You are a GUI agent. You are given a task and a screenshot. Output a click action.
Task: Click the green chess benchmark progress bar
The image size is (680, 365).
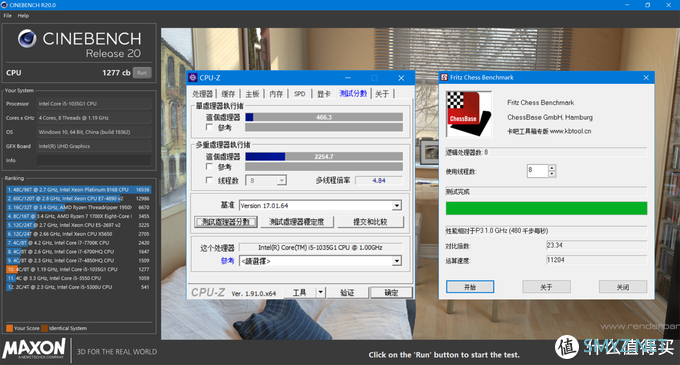pos(546,208)
